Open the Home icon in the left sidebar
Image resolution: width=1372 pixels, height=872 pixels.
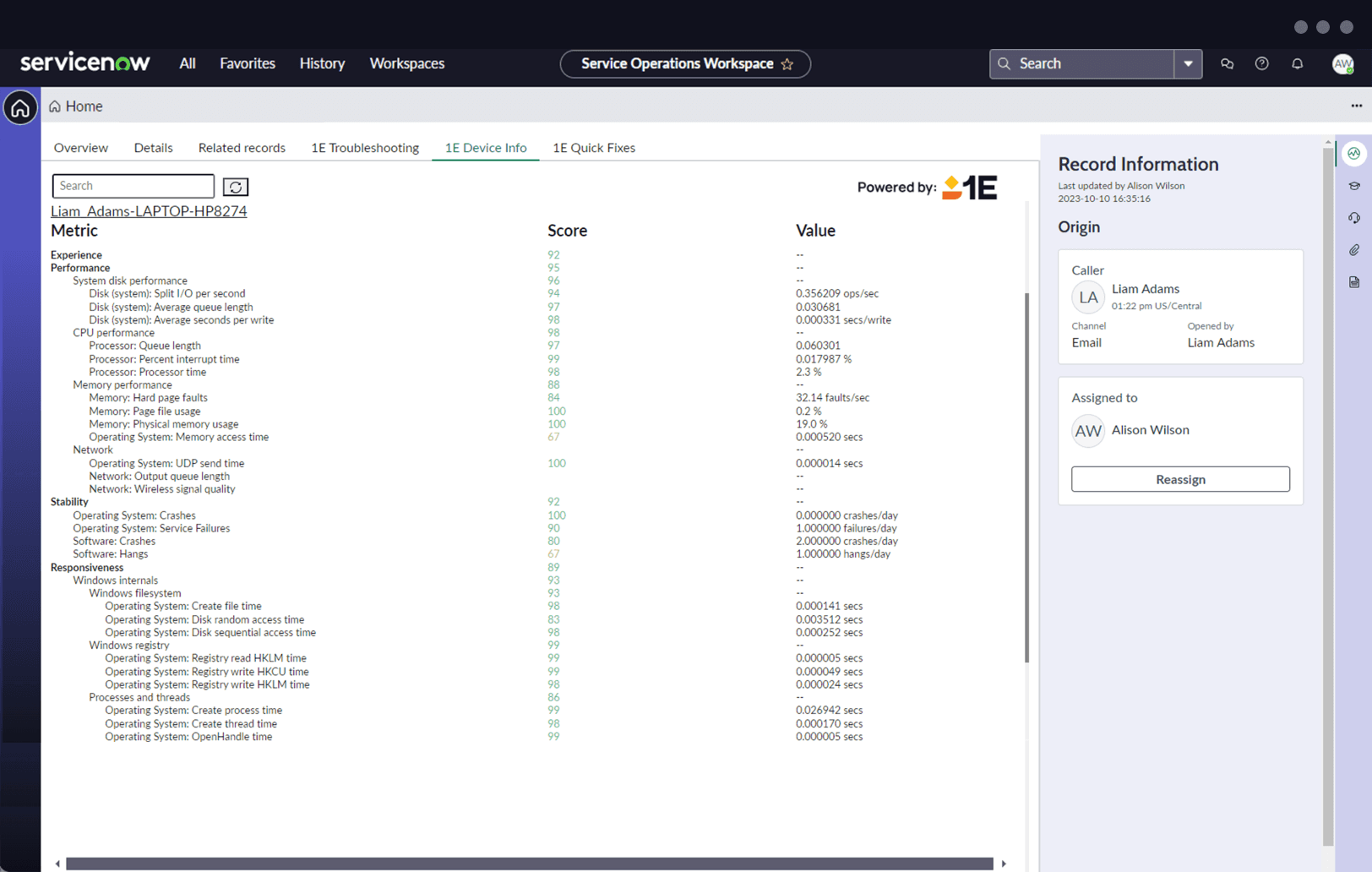click(x=19, y=107)
